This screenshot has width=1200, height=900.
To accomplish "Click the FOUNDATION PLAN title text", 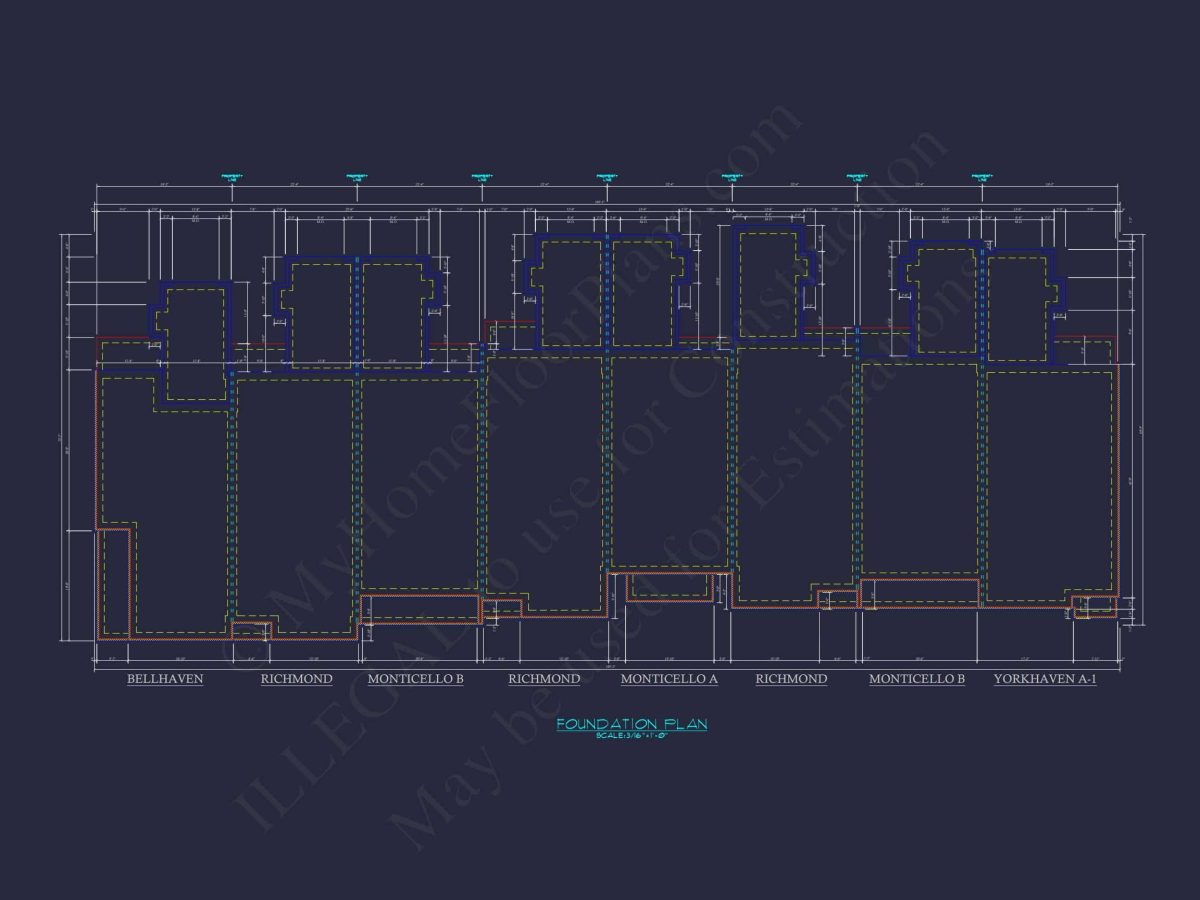I will coord(631,723).
